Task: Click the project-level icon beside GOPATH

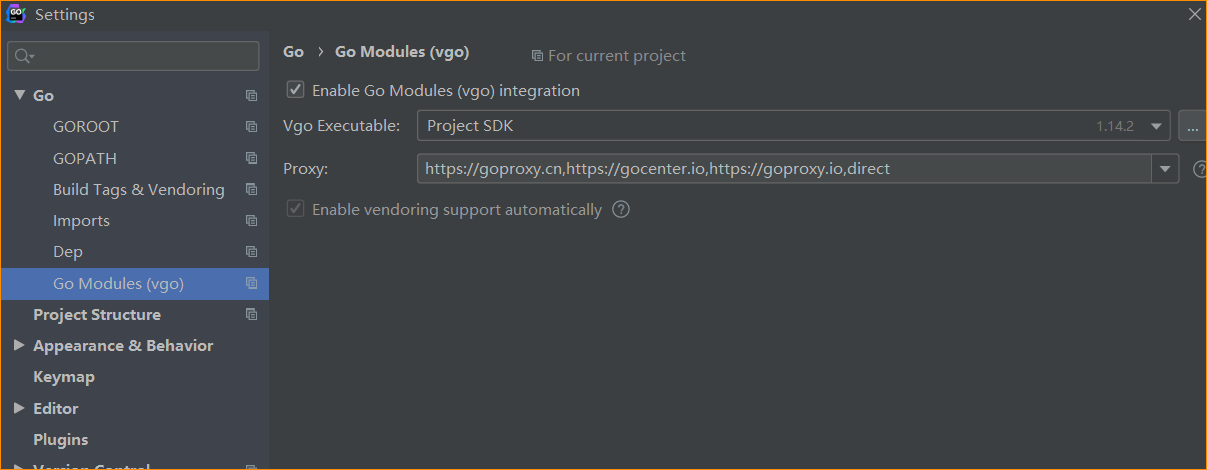Action: click(x=251, y=158)
